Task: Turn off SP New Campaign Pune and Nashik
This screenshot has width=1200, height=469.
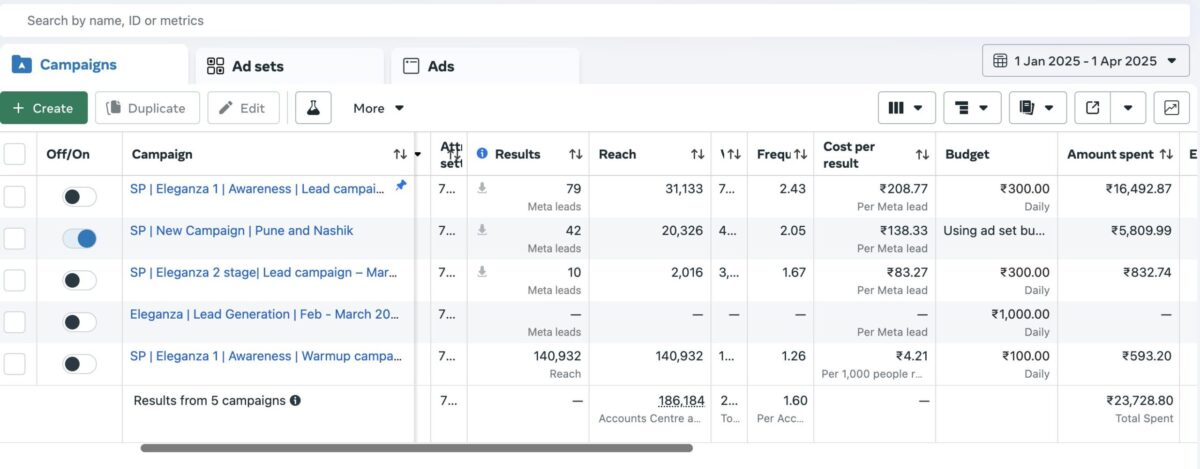Action: [79, 238]
